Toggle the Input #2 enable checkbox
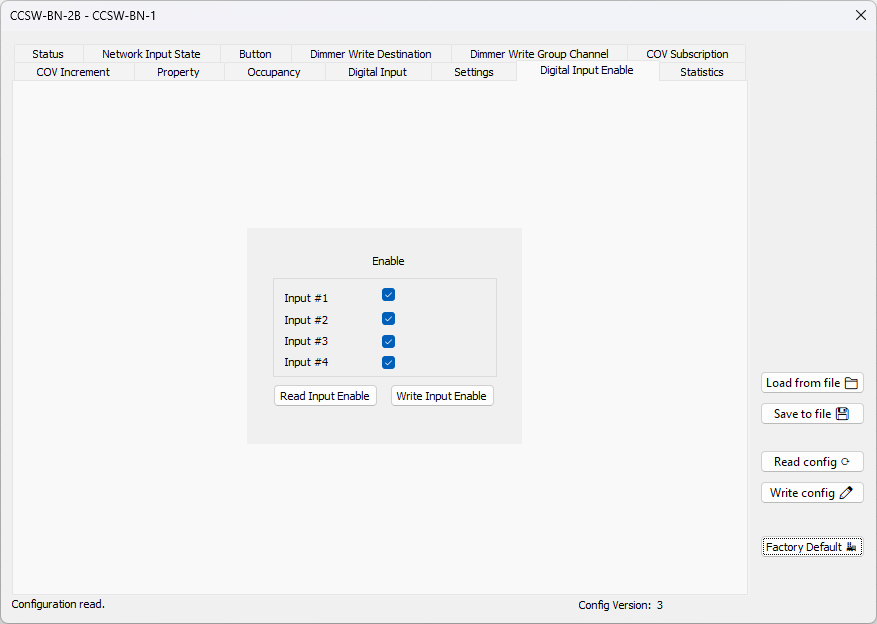877x624 pixels. [x=389, y=319]
